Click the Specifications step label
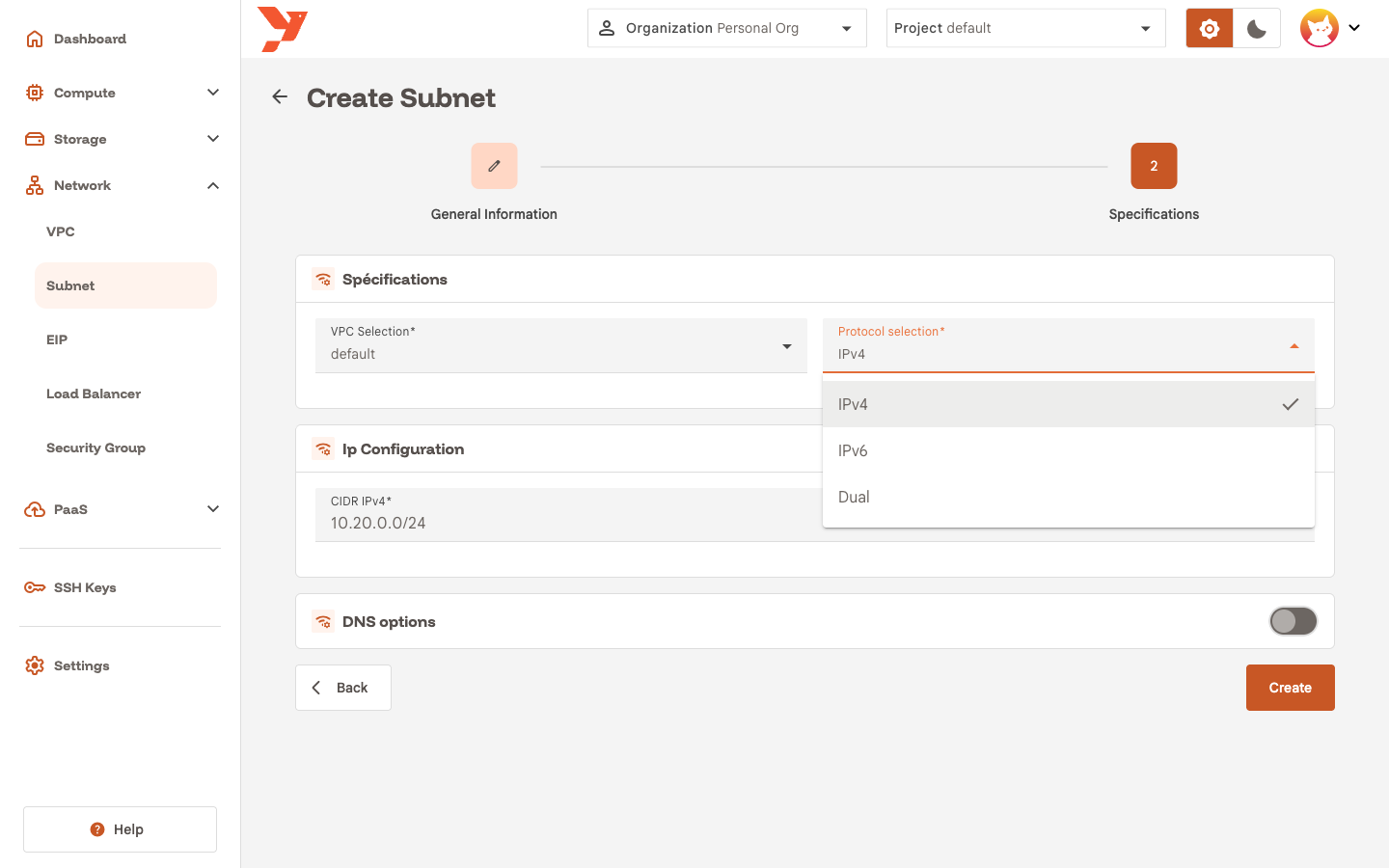Screen dimensions: 1389x868 [1154, 214]
